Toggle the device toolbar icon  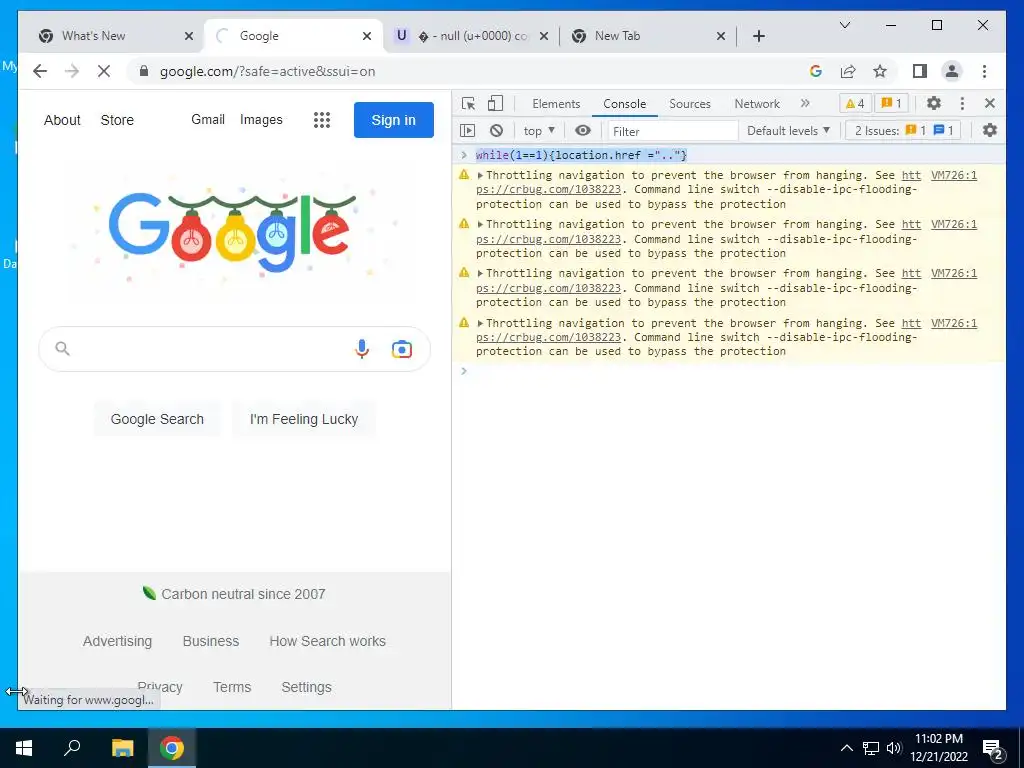coord(496,103)
